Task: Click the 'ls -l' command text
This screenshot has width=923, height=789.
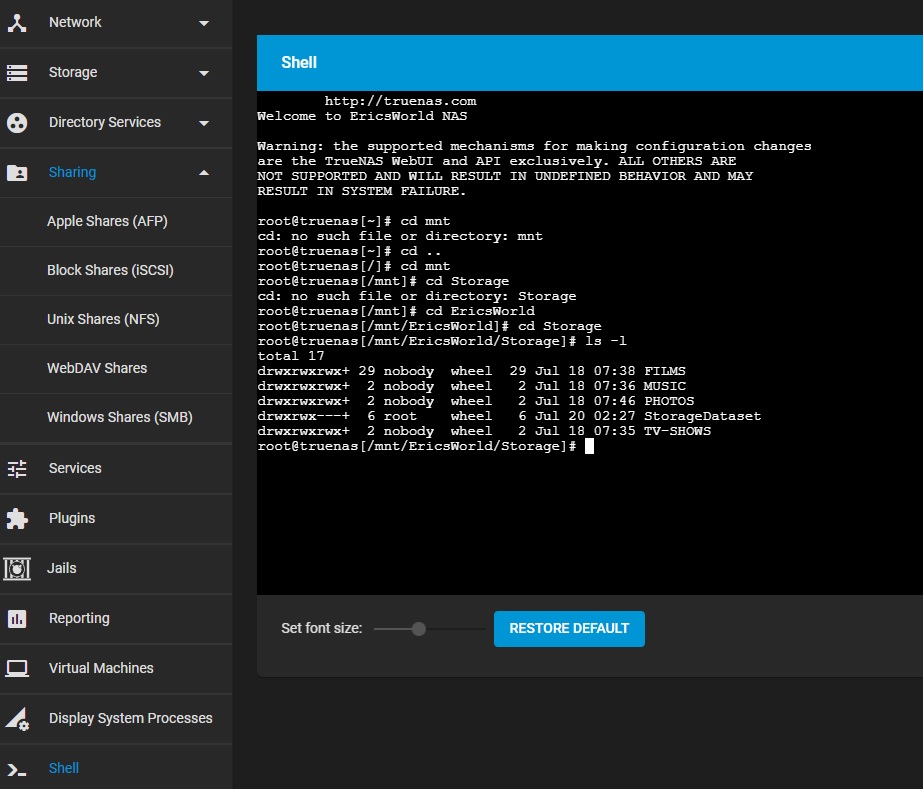Action: (x=606, y=341)
